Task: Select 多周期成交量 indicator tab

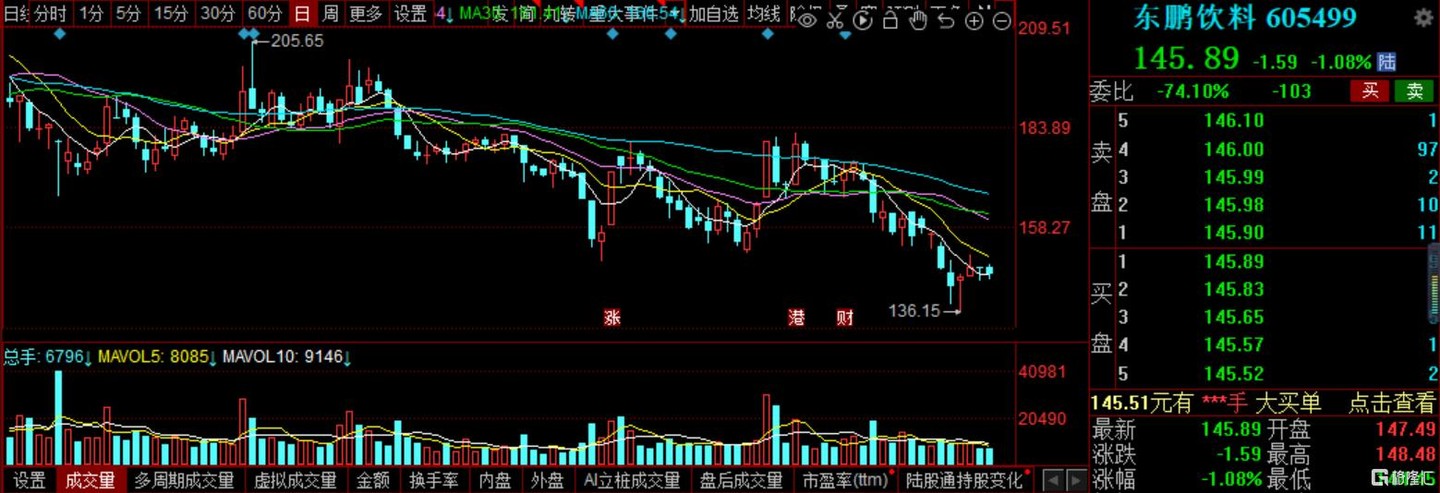Action: (x=184, y=481)
